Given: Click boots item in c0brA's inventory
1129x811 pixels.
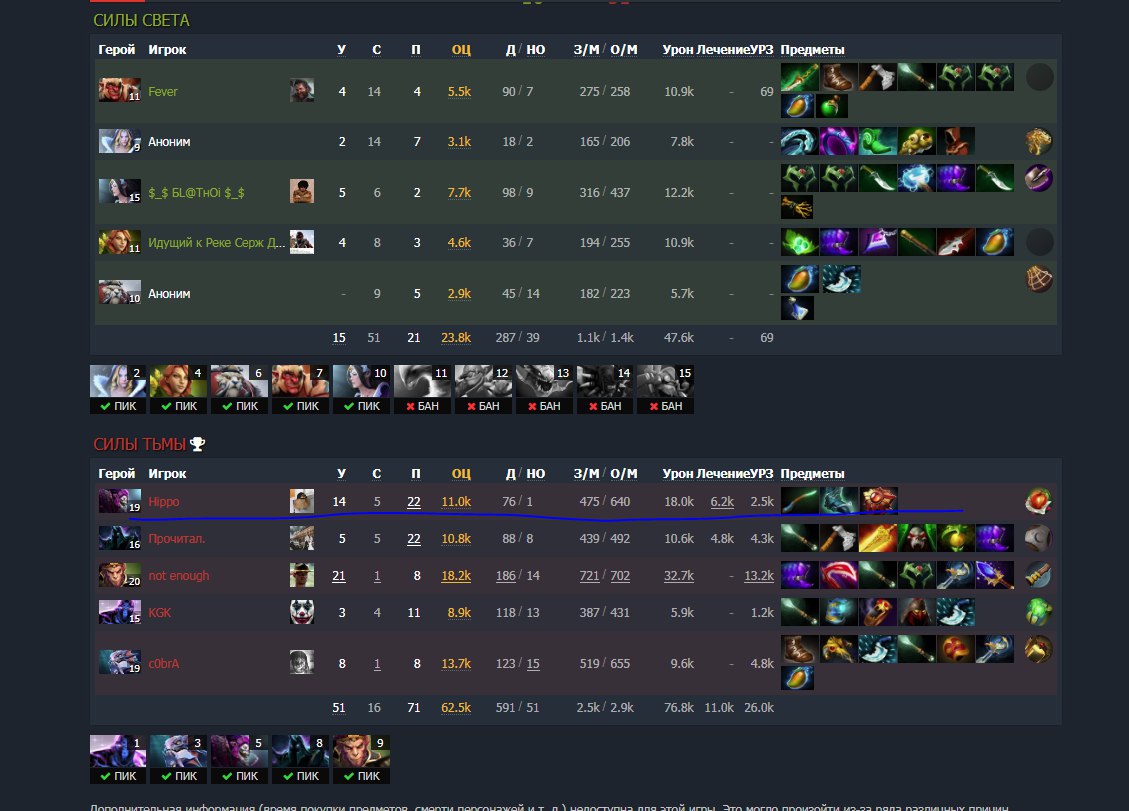Looking at the screenshot, I should [x=799, y=648].
